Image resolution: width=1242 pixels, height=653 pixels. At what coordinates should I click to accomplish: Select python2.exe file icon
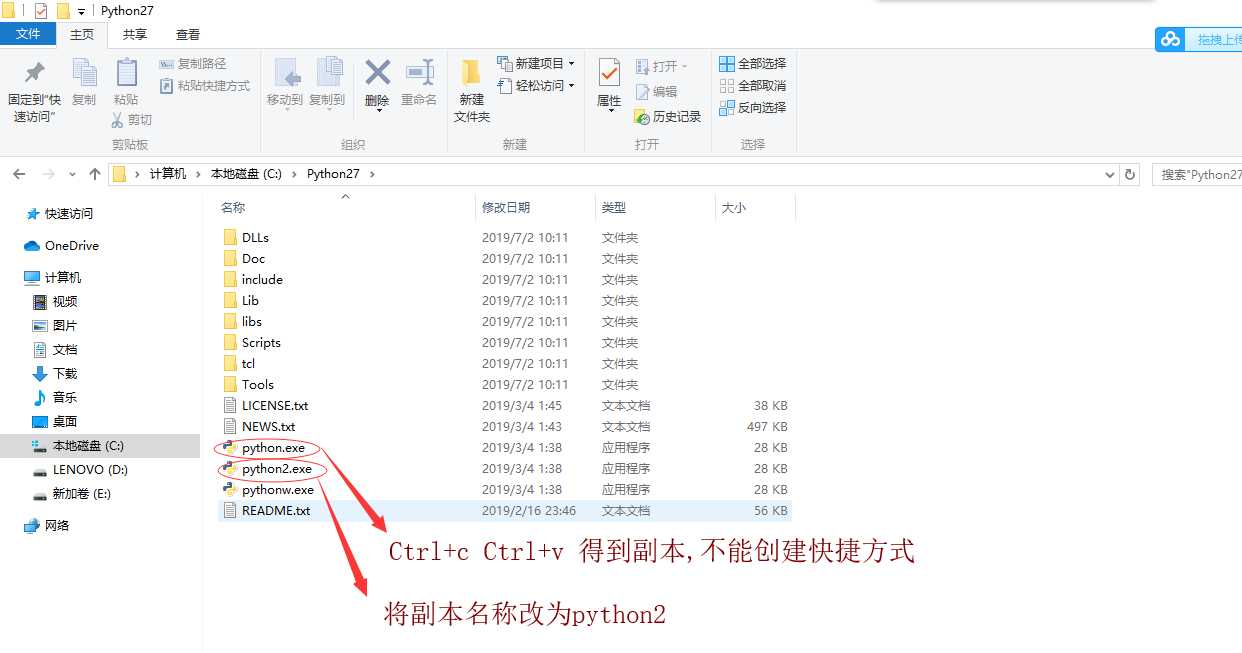[x=230, y=469]
